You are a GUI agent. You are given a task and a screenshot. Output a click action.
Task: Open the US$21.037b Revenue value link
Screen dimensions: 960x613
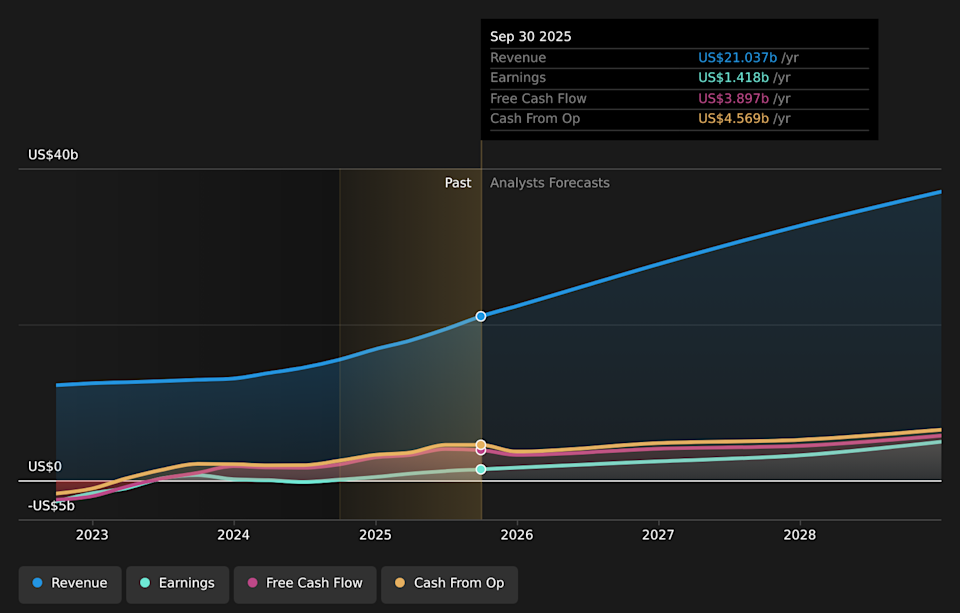coord(739,57)
